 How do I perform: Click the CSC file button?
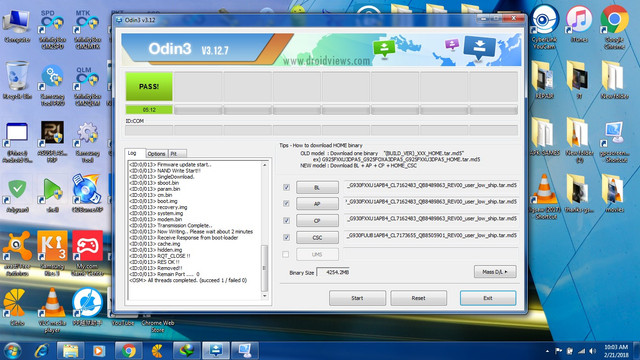[317, 237]
